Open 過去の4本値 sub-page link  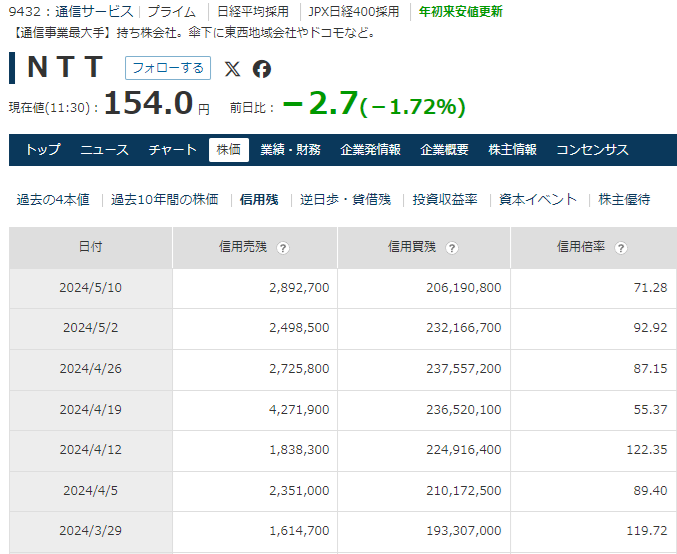[53, 199]
